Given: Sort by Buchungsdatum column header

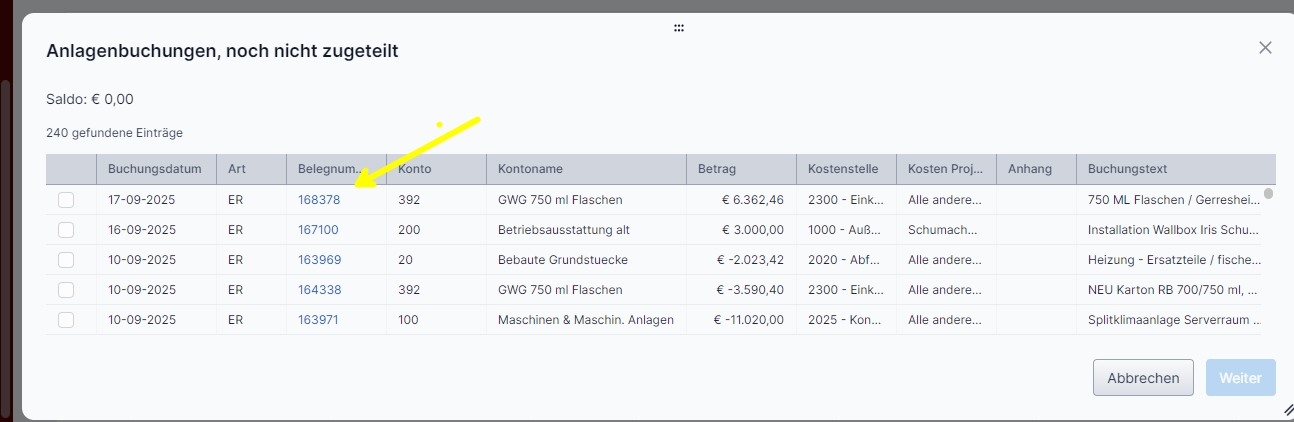Looking at the screenshot, I should [155, 169].
